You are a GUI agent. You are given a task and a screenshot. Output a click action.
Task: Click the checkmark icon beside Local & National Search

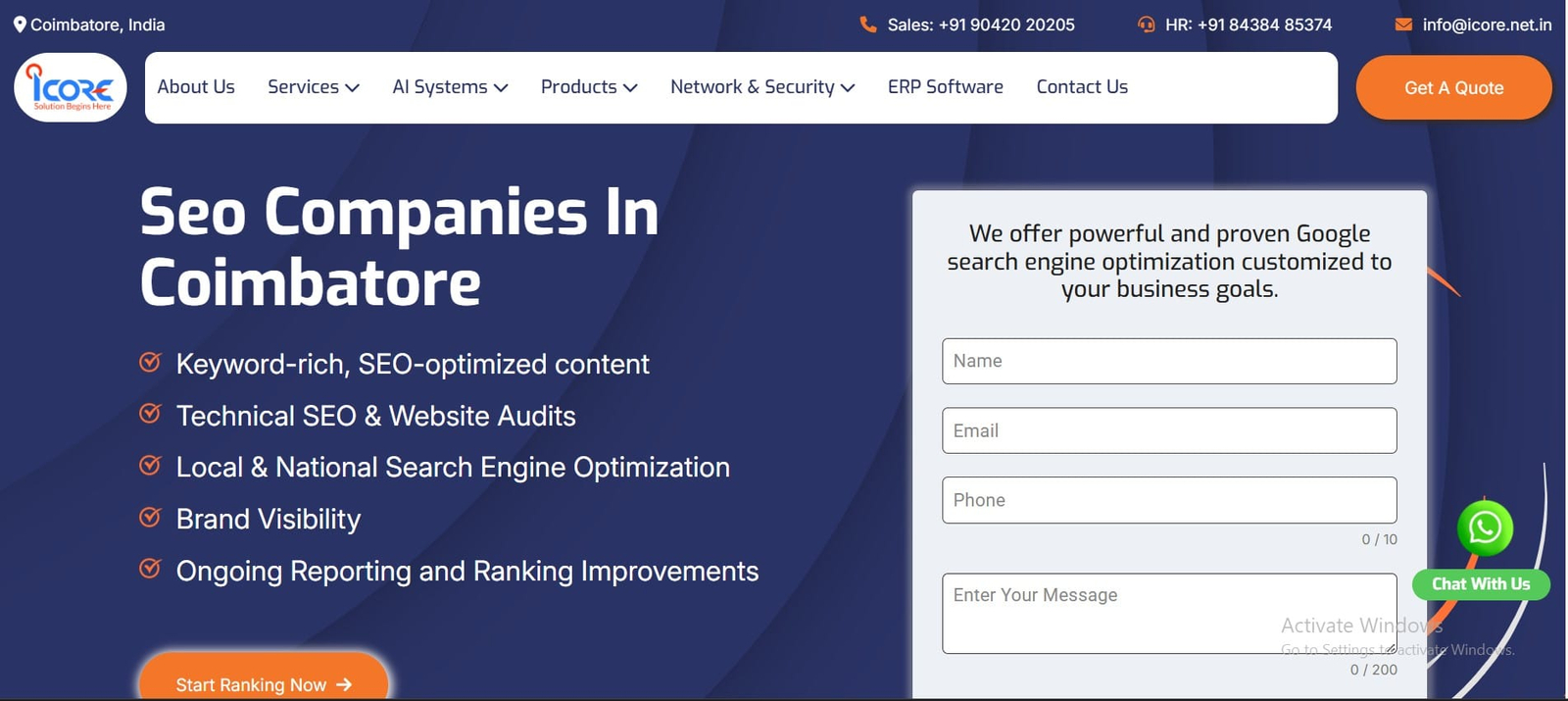pyautogui.click(x=150, y=465)
